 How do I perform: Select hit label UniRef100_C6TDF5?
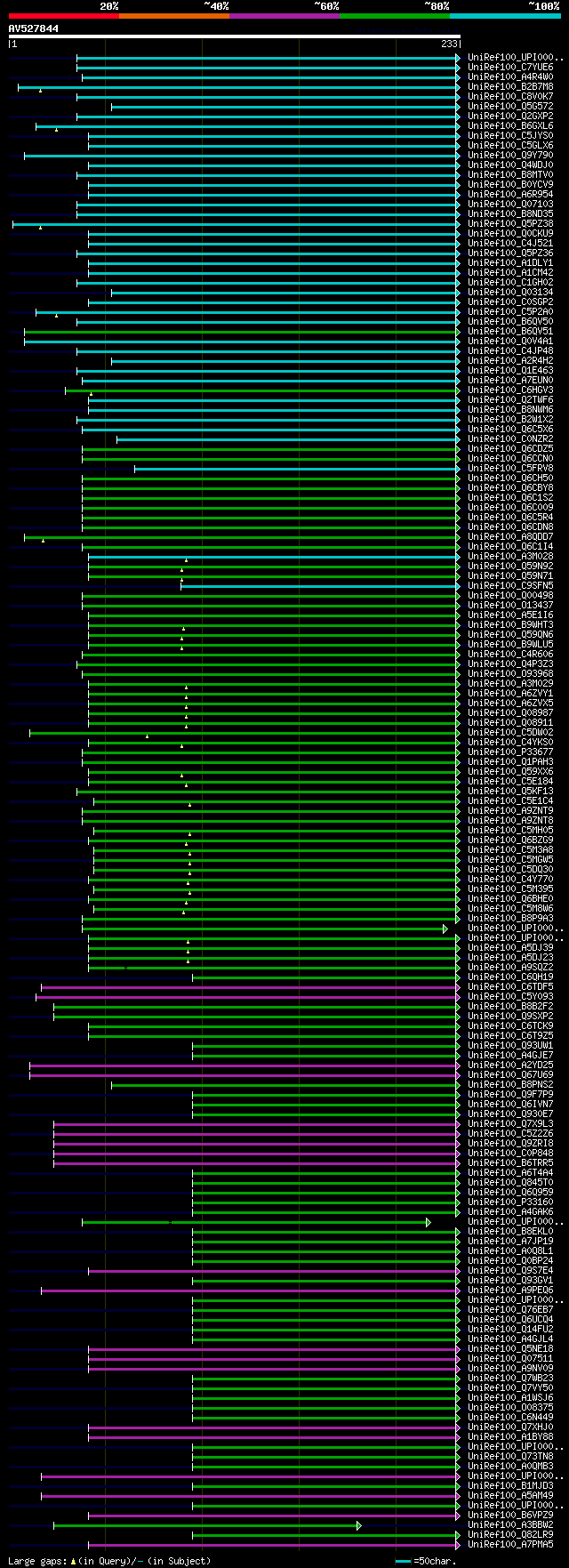(x=510, y=987)
